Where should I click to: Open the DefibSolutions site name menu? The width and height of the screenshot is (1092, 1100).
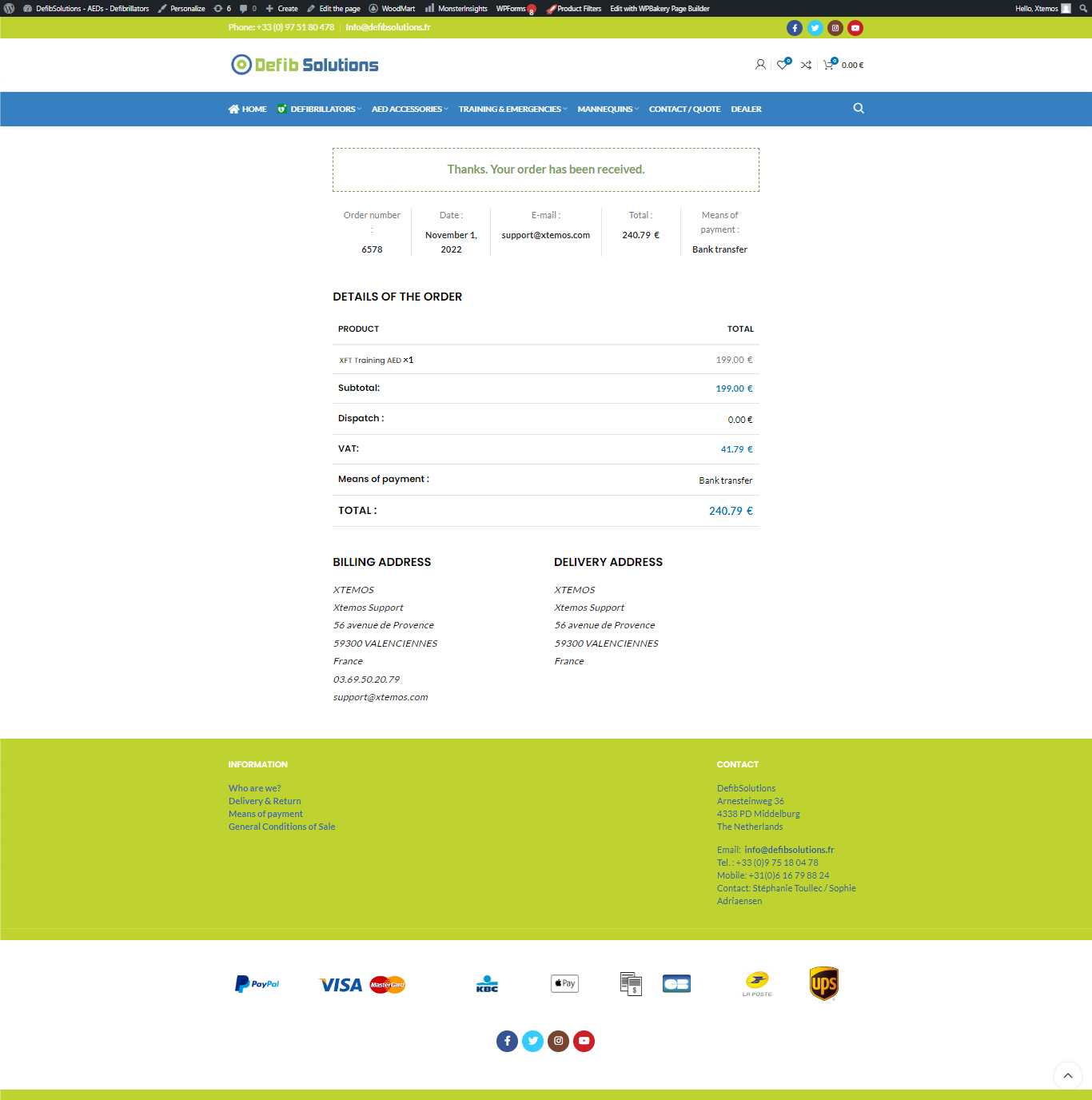tap(86, 9)
